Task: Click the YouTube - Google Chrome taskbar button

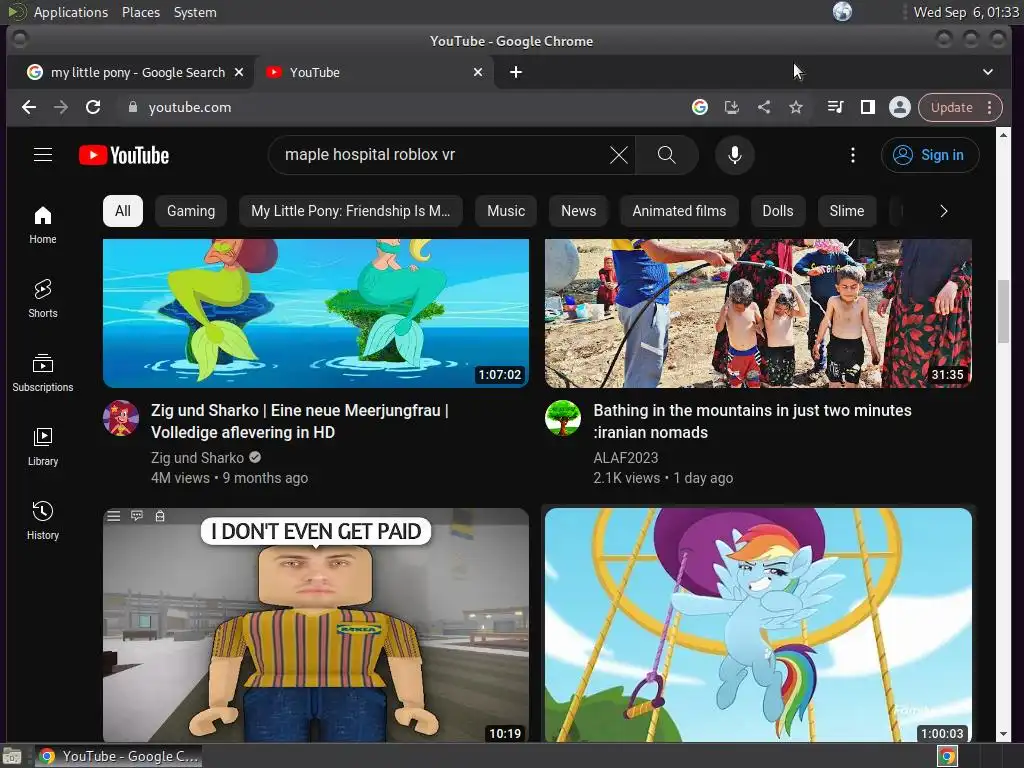Action: 118,756
